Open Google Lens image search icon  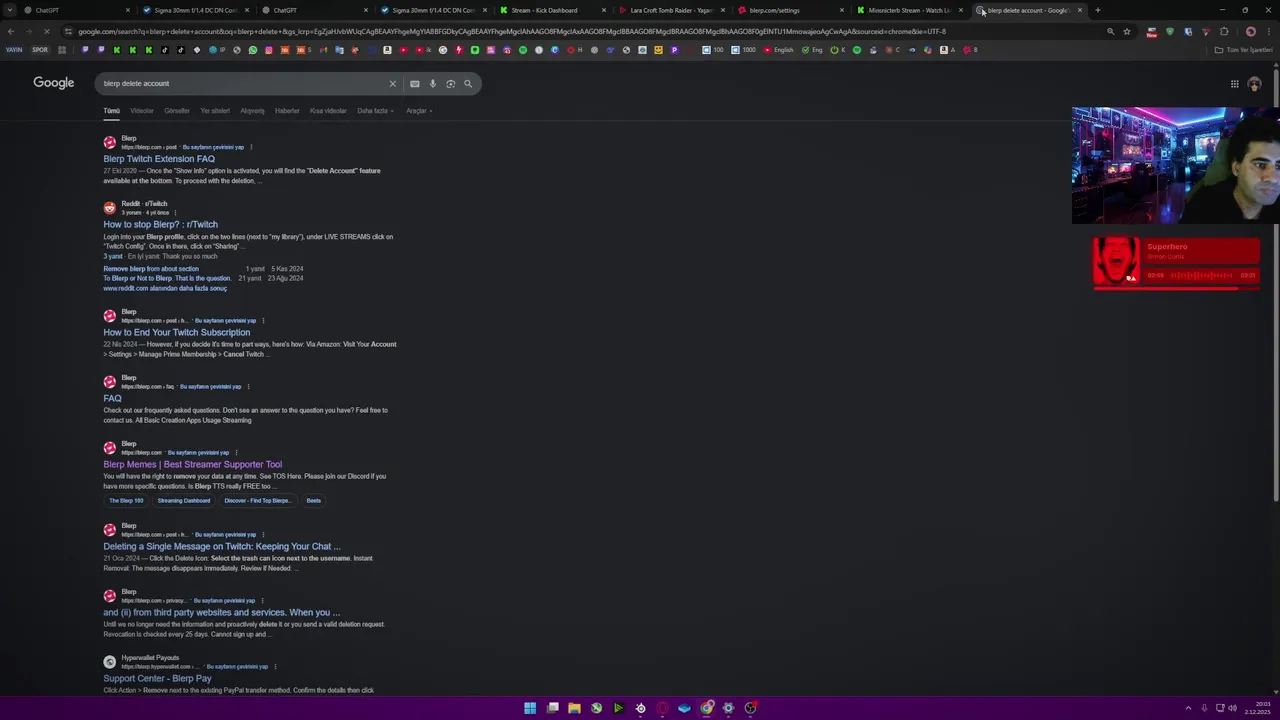click(450, 84)
